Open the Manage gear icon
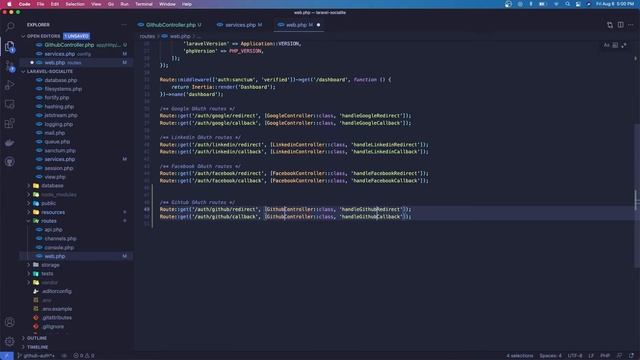 click(9, 341)
